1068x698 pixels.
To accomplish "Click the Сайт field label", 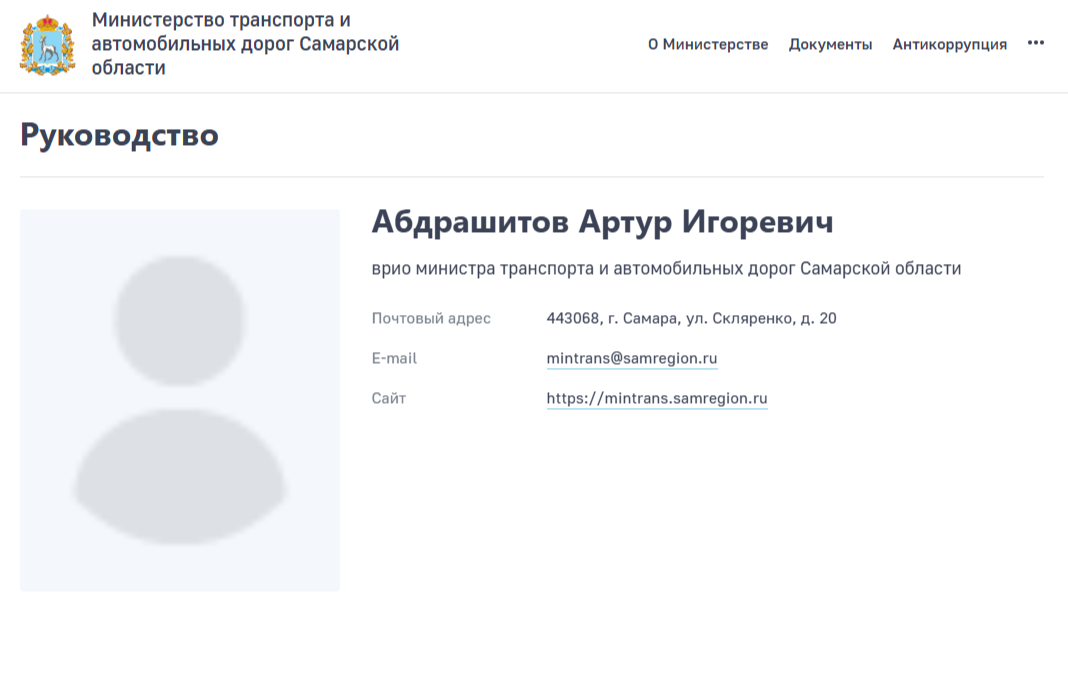I will pos(389,398).
